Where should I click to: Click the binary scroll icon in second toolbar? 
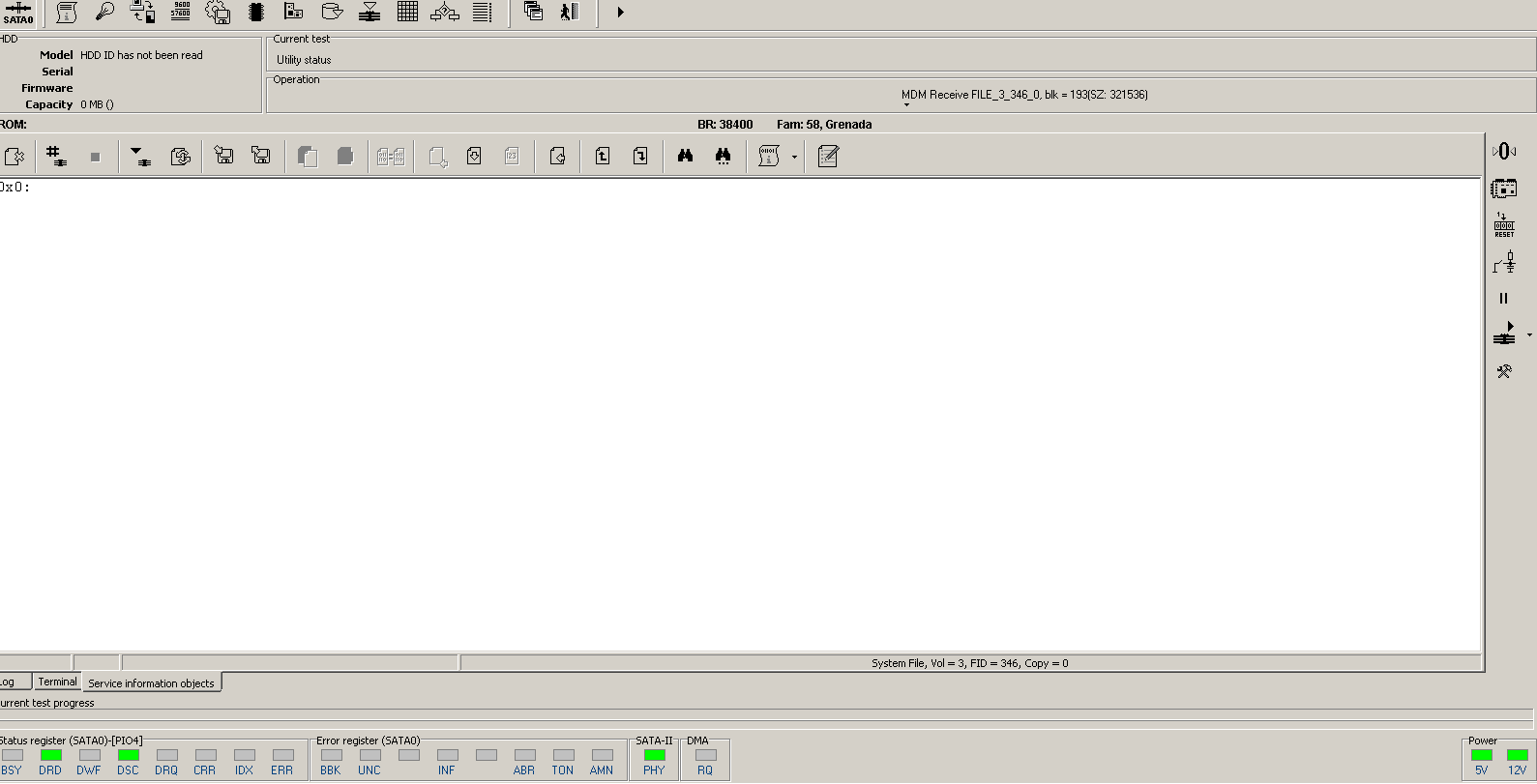[x=769, y=156]
